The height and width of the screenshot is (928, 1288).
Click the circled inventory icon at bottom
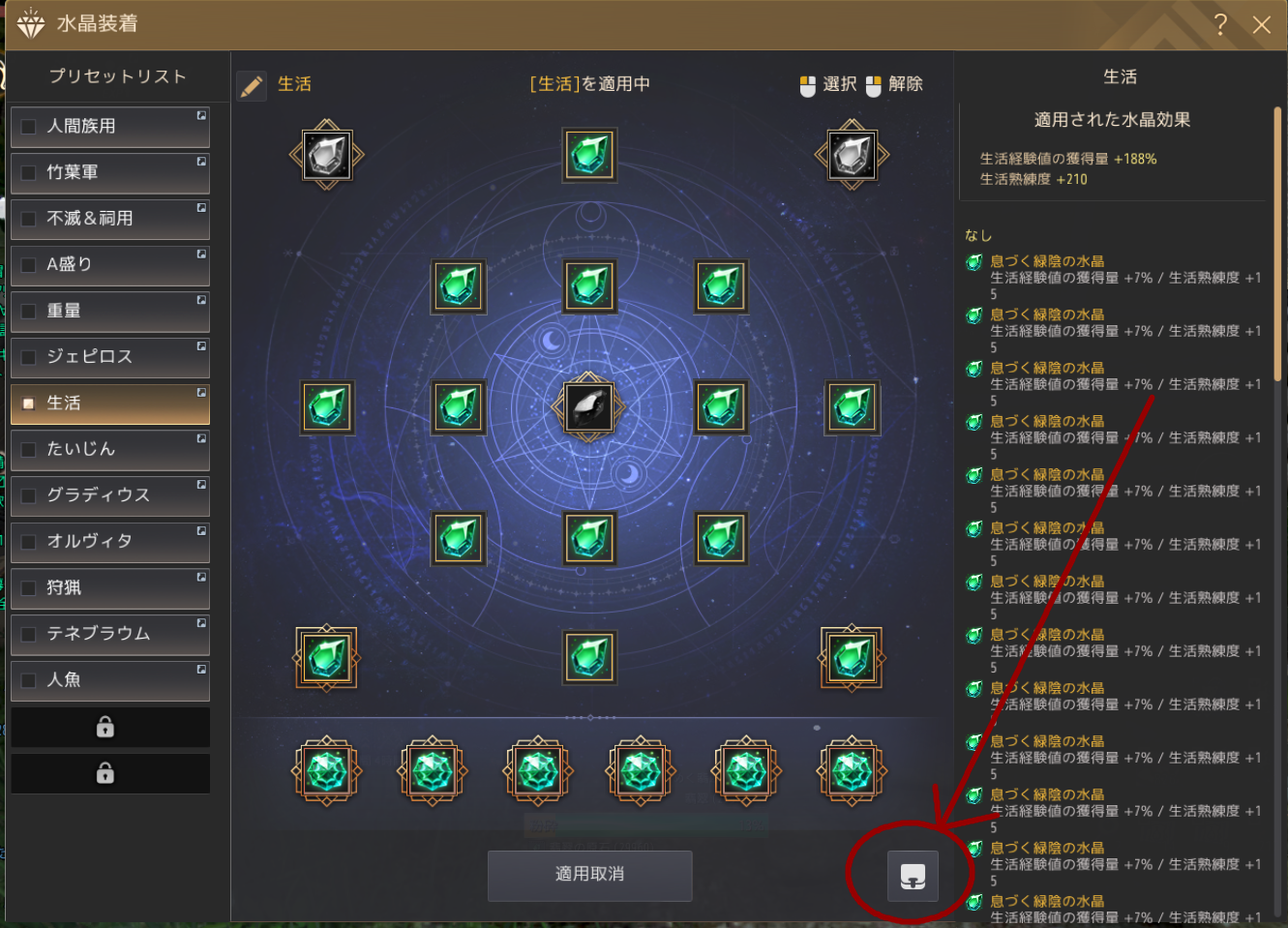point(913,876)
